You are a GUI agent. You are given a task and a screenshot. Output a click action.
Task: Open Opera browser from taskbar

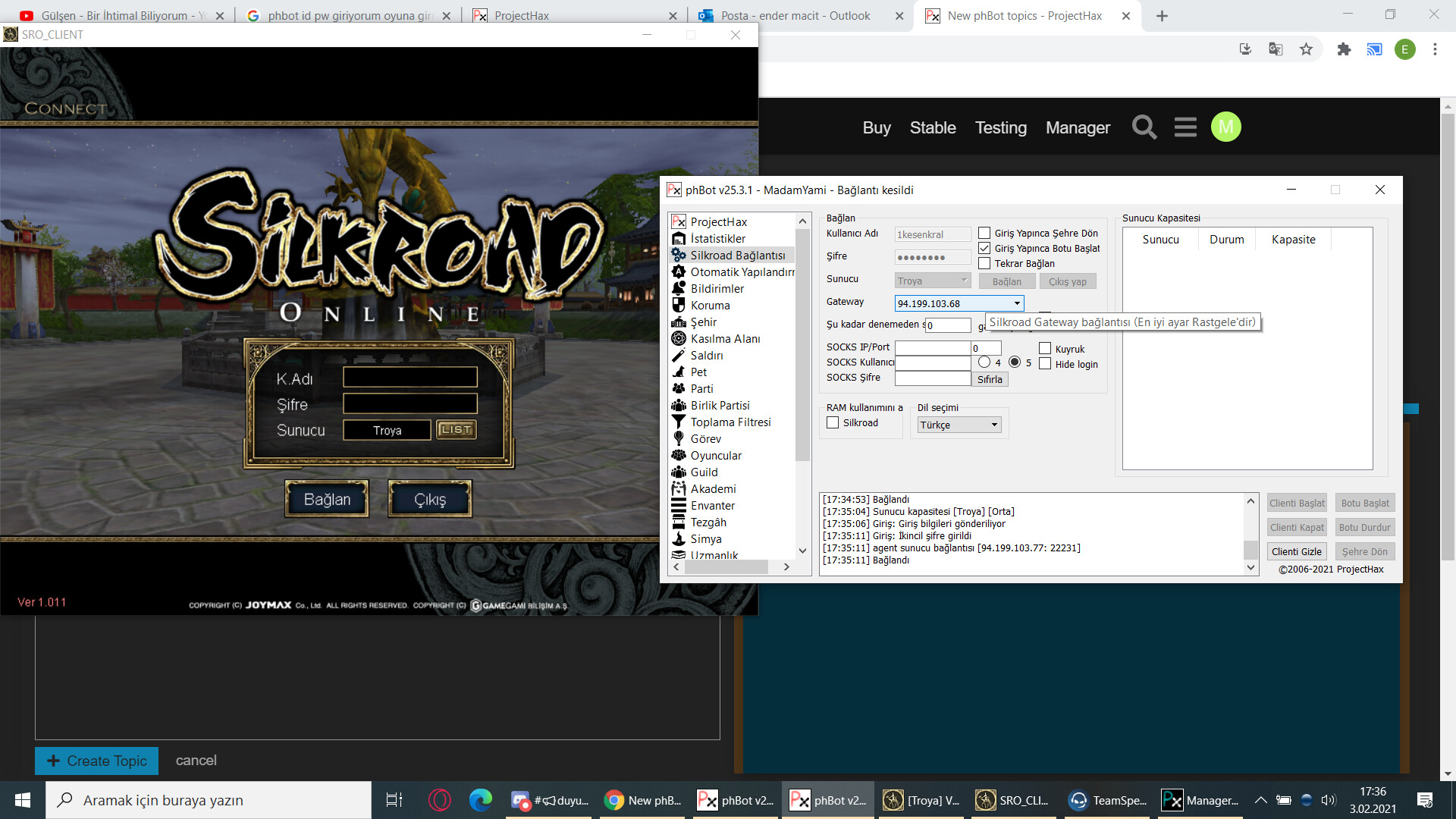pos(440,800)
